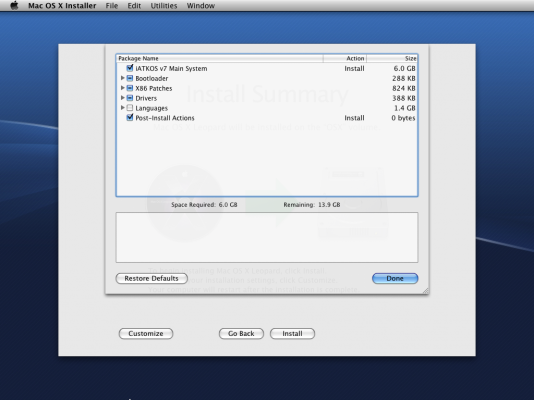Image resolution: width=534 pixels, height=400 pixels.
Task: Toggle the Bootloader package checkbox
Action: tap(129, 78)
